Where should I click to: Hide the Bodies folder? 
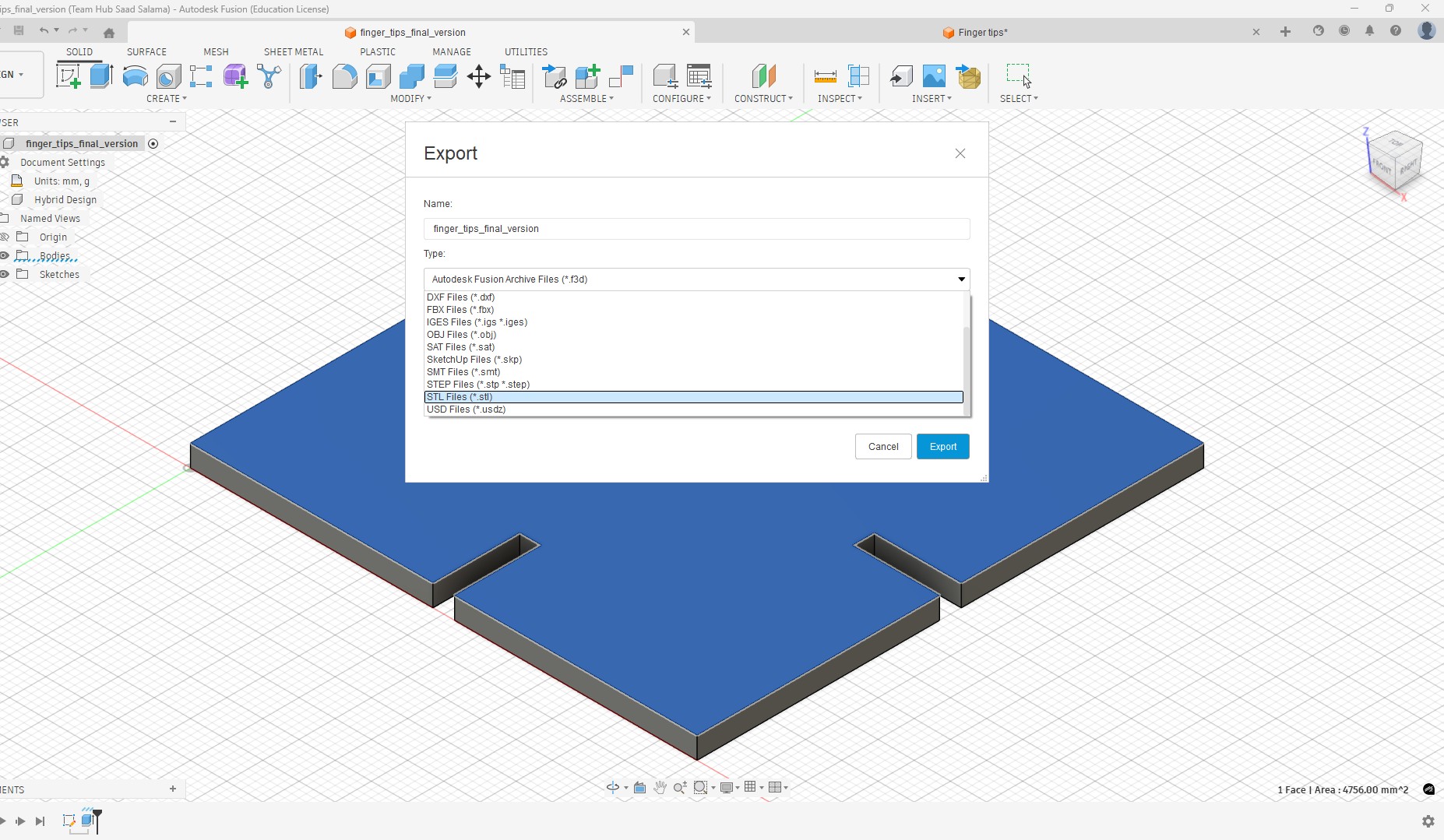(x=5, y=255)
